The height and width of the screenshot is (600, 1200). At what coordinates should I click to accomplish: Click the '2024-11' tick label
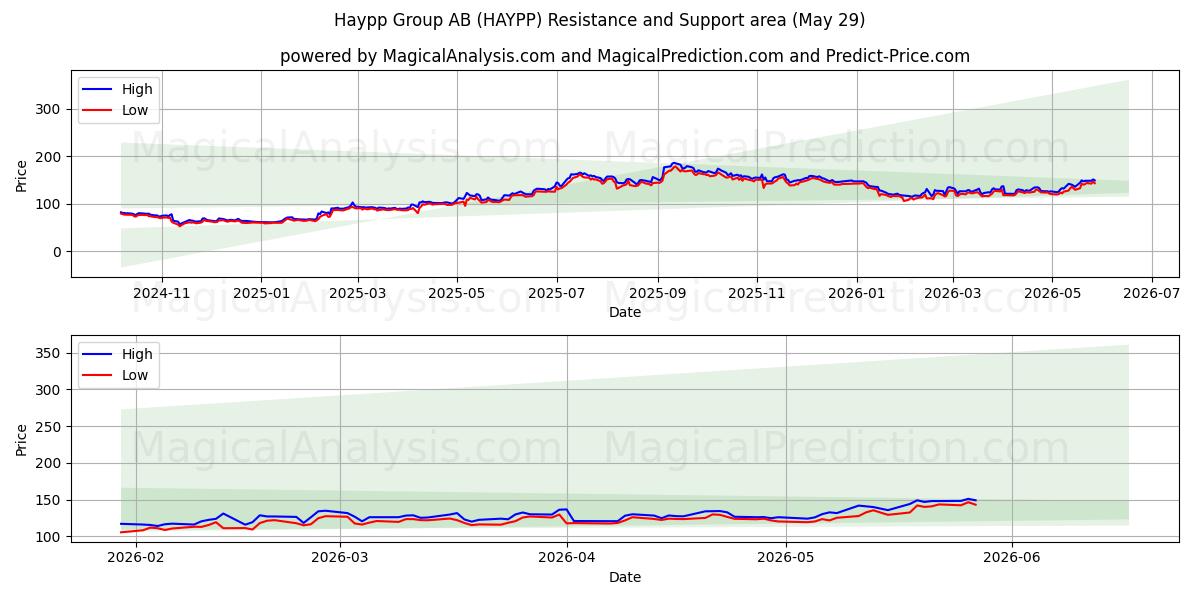pos(162,294)
